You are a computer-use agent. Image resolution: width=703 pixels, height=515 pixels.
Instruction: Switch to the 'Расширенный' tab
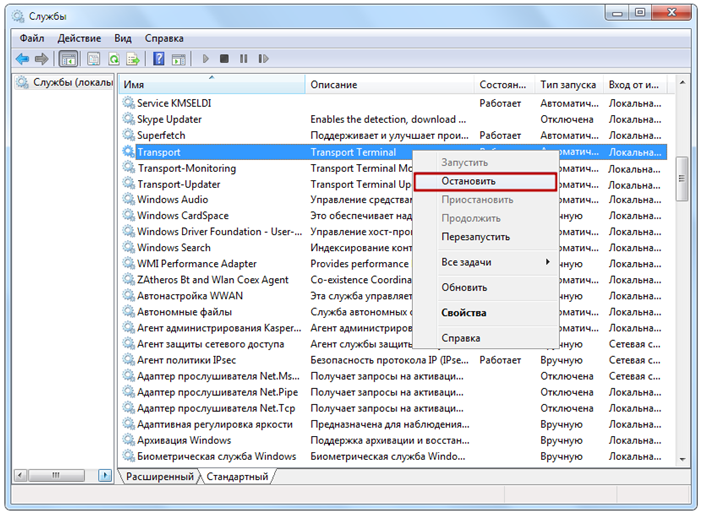(159, 477)
